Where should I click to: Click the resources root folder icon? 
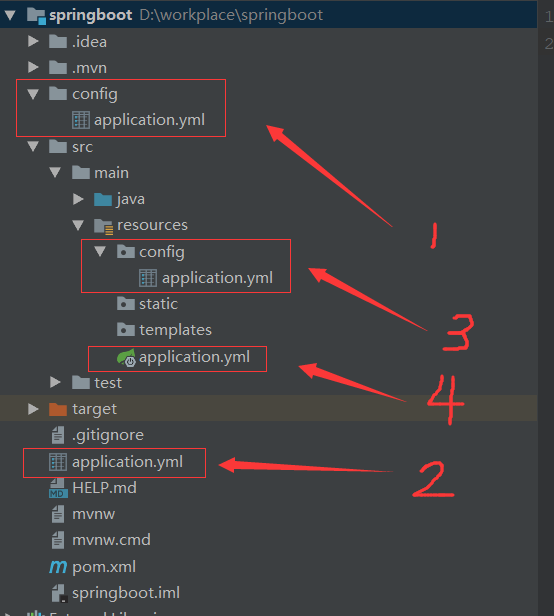point(104,226)
